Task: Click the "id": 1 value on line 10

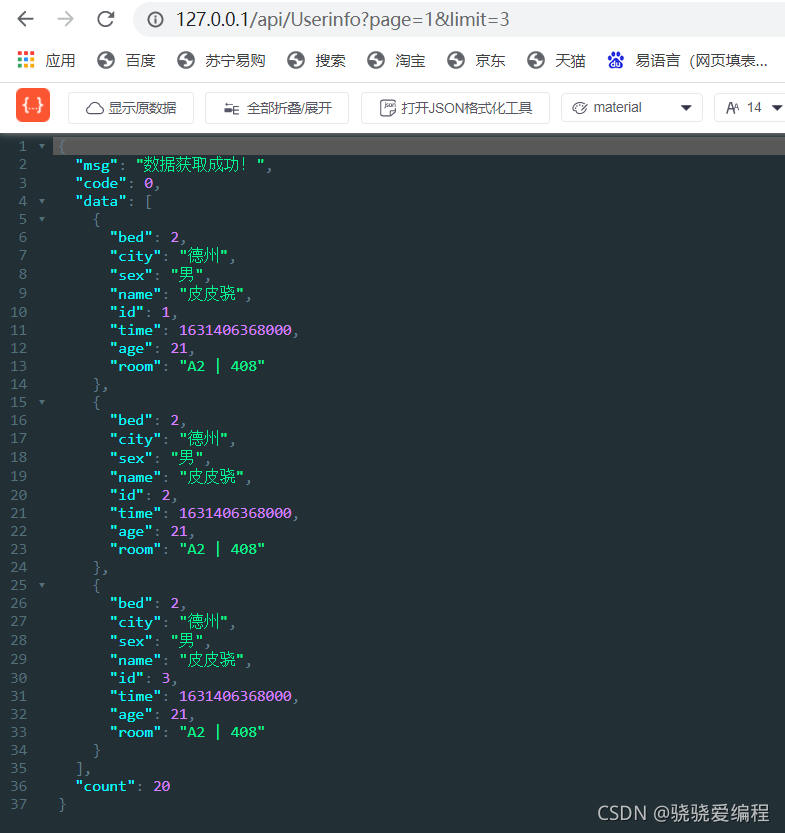Action: [x=166, y=312]
